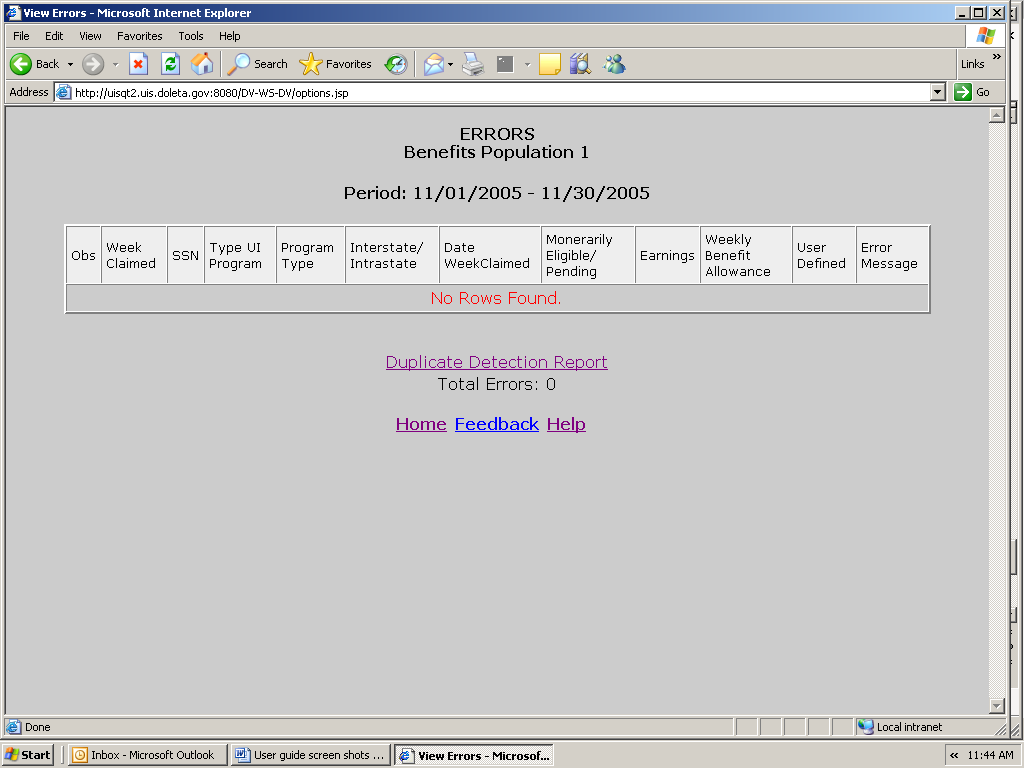The height and width of the screenshot is (768, 1024).
Task: Click the No Rows Found message
Action: pyautogui.click(x=496, y=298)
